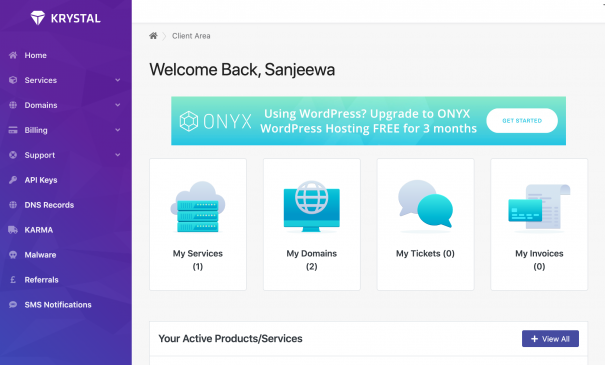
Task: Click the API Keys key icon
Action: point(13,180)
